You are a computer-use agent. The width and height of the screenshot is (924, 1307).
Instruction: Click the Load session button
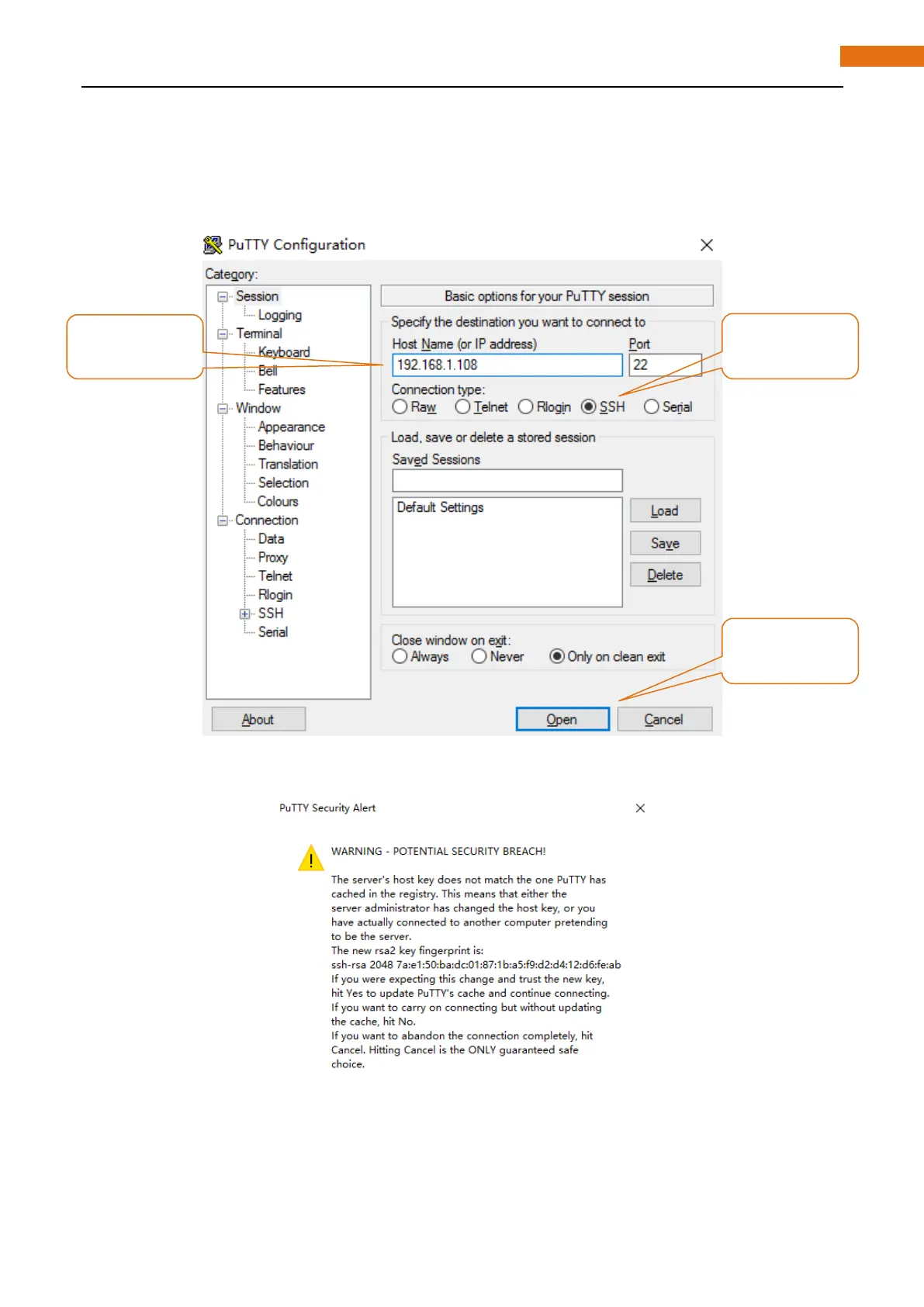[x=665, y=510]
